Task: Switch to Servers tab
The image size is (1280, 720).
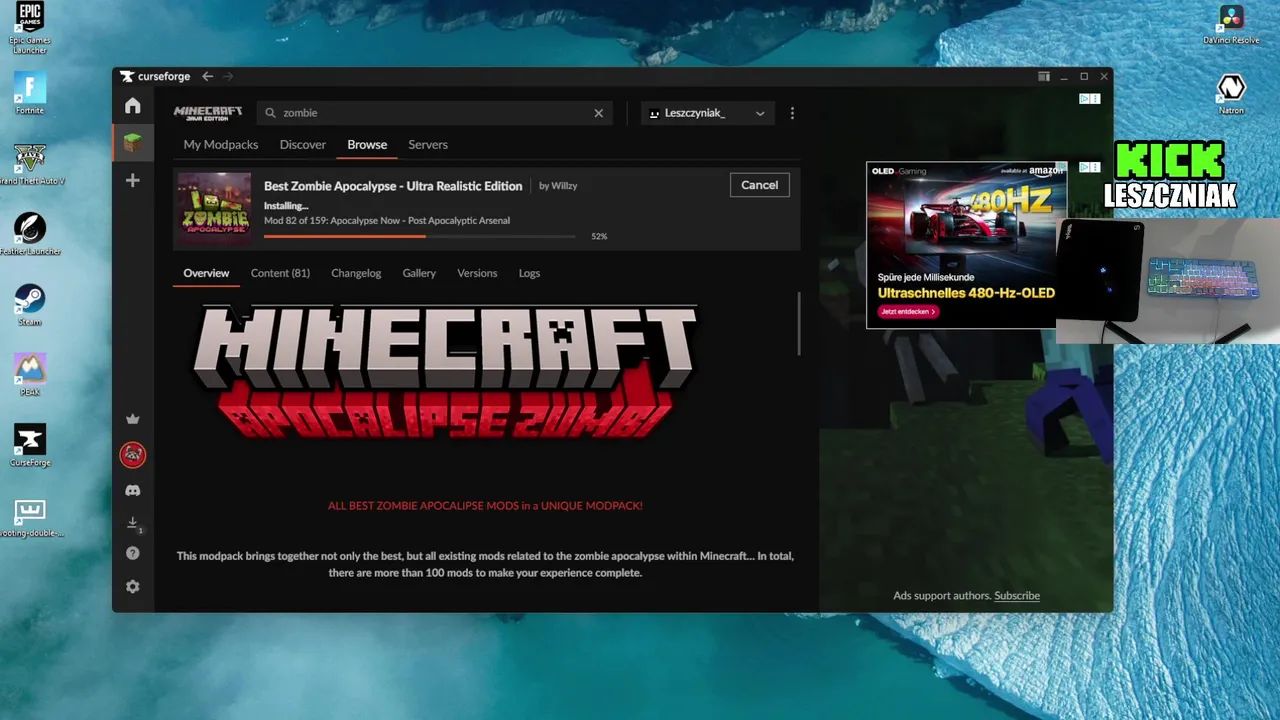Action: 428,145
